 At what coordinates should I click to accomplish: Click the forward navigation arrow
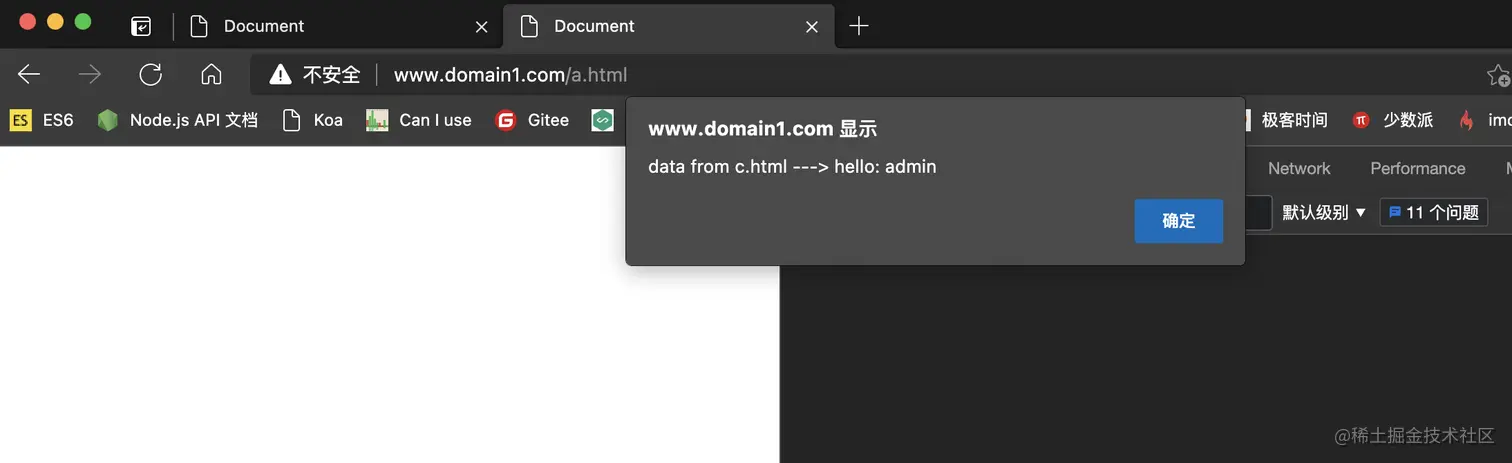[90, 74]
